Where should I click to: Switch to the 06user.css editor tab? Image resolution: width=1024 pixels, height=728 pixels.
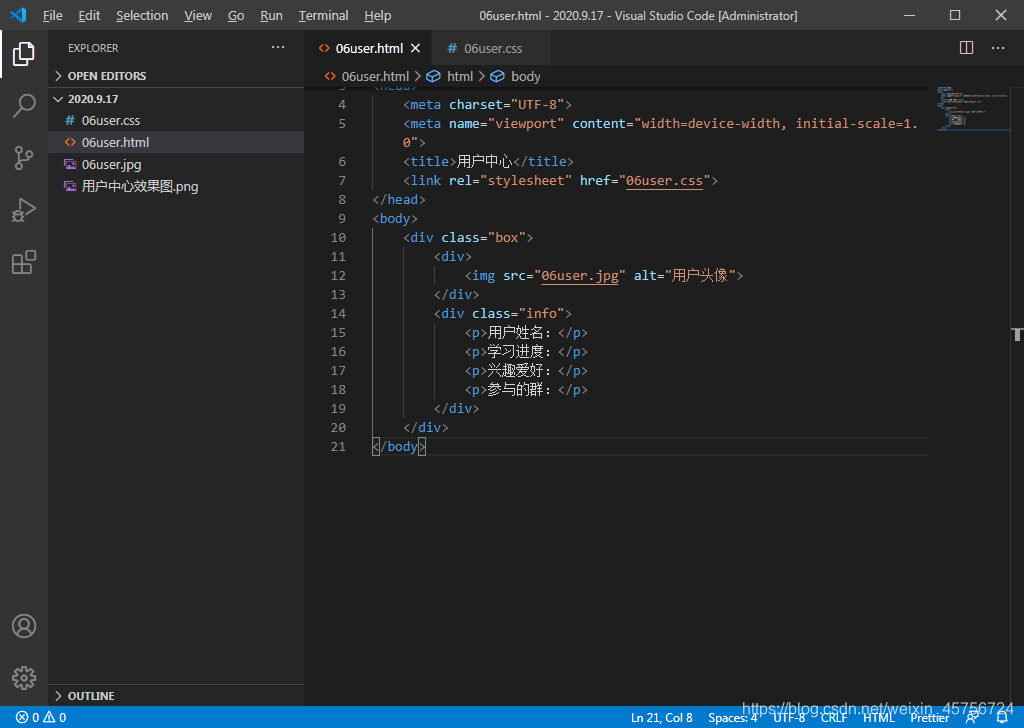(491, 48)
